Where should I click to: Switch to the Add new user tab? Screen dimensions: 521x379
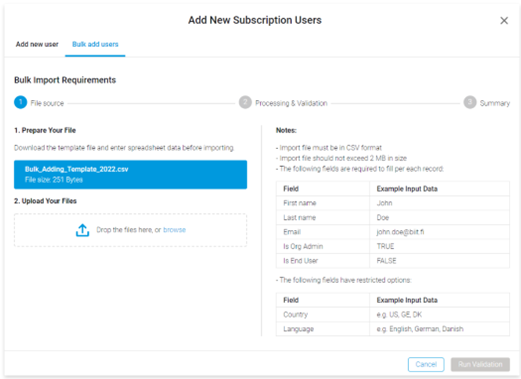point(37,44)
